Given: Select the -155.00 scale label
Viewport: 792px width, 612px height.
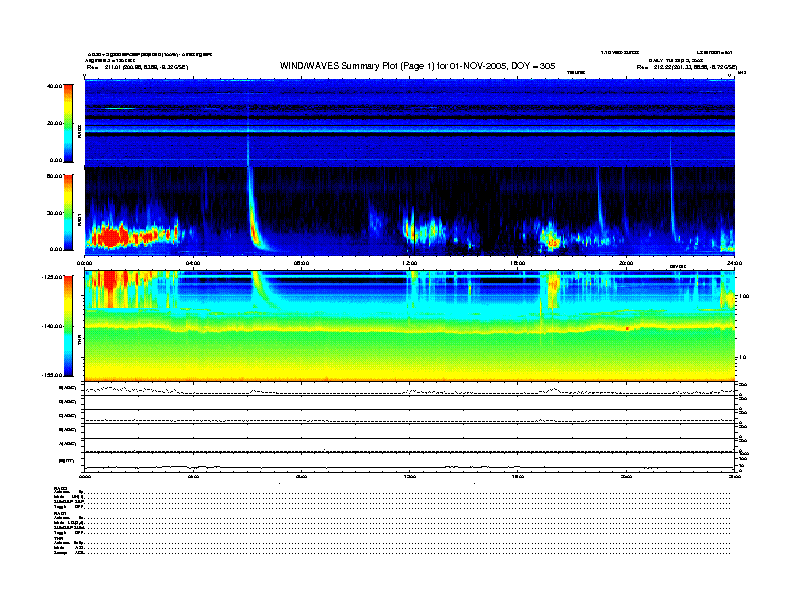Looking at the screenshot, I should pos(53,375).
